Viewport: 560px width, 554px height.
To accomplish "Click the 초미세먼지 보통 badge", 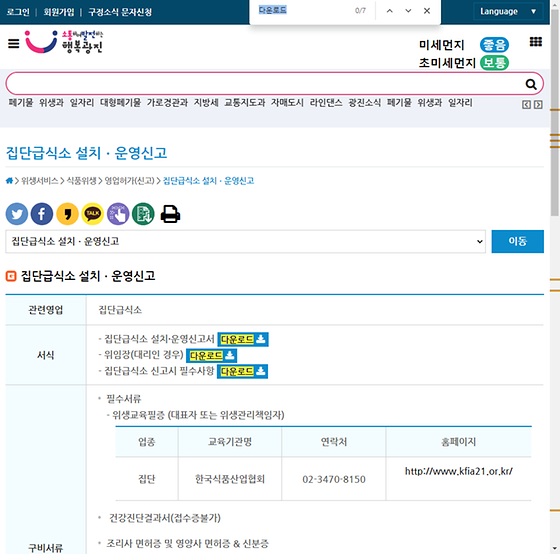I will pyautogui.click(x=494, y=63).
